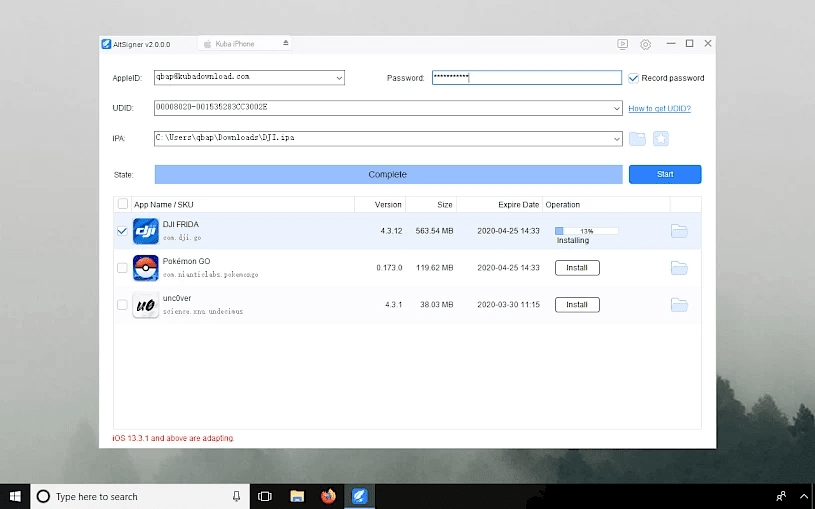Focus the Password input field
This screenshot has height=509, width=815.
click(527, 77)
